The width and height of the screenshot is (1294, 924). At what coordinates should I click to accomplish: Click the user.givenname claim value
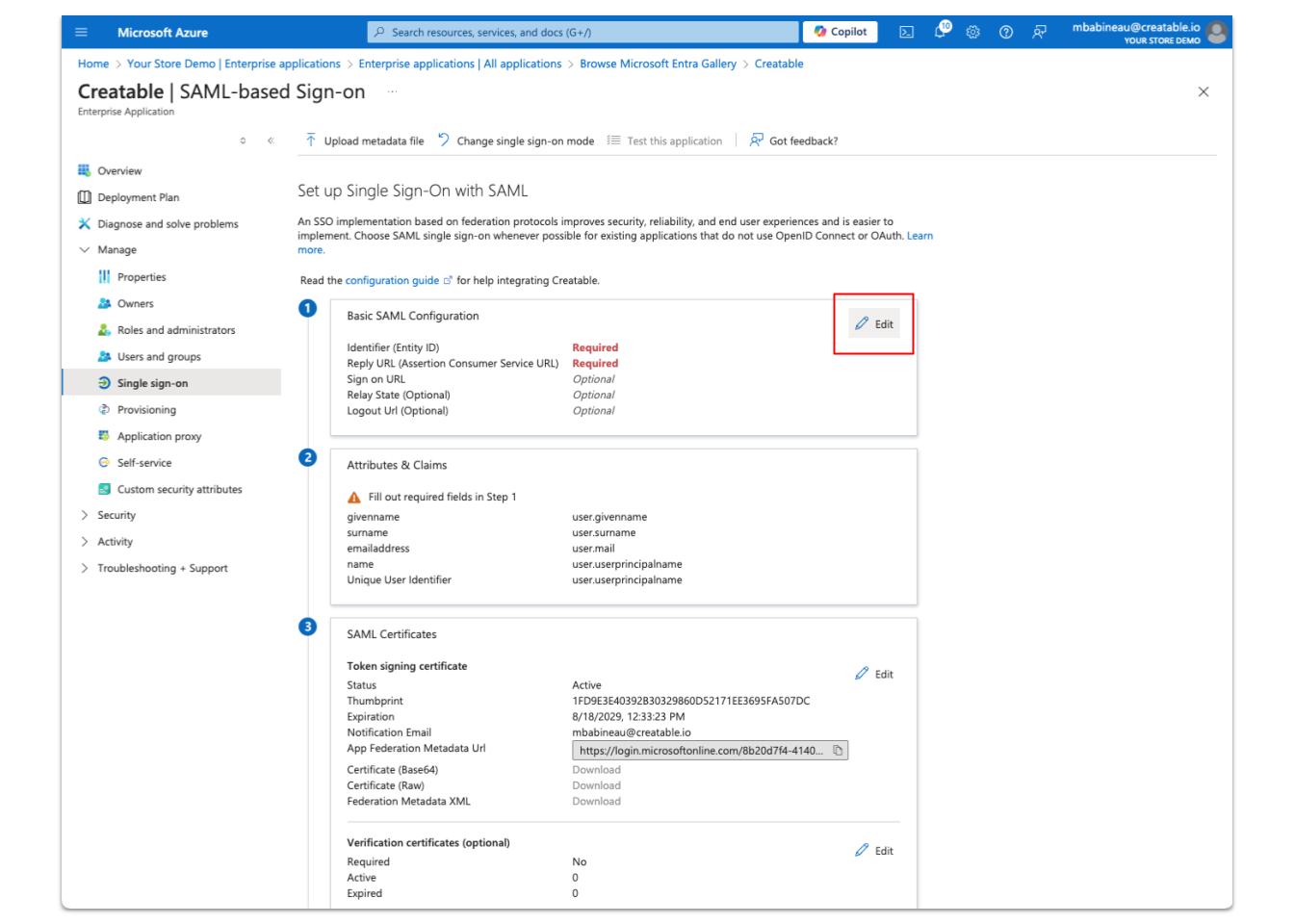coord(609,517)
